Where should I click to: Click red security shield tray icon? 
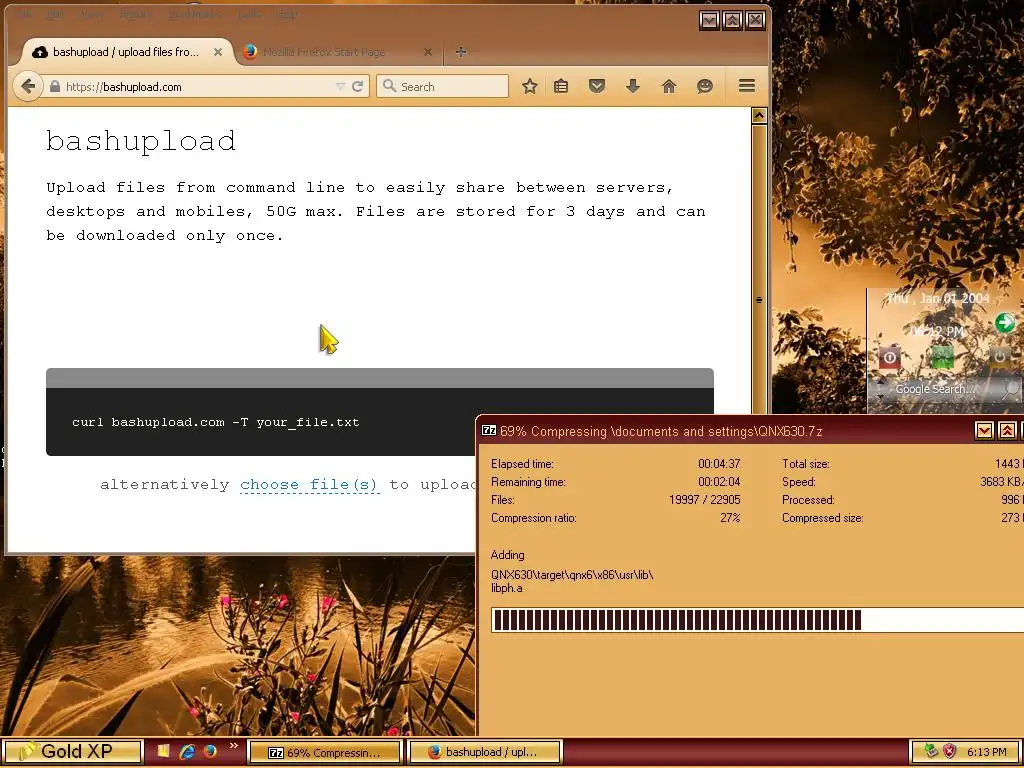click(950, 752)
